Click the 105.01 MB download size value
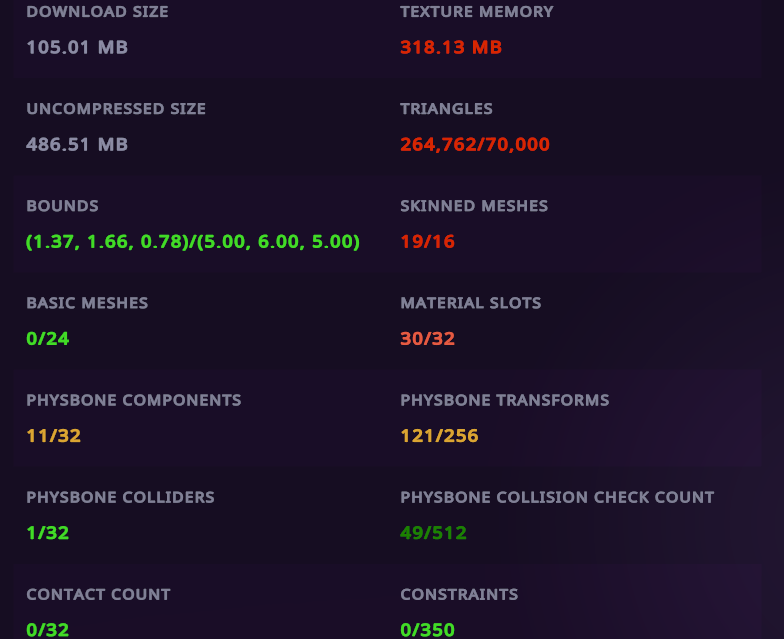Viewport: 784px width, 639px height. click(77, 48)
